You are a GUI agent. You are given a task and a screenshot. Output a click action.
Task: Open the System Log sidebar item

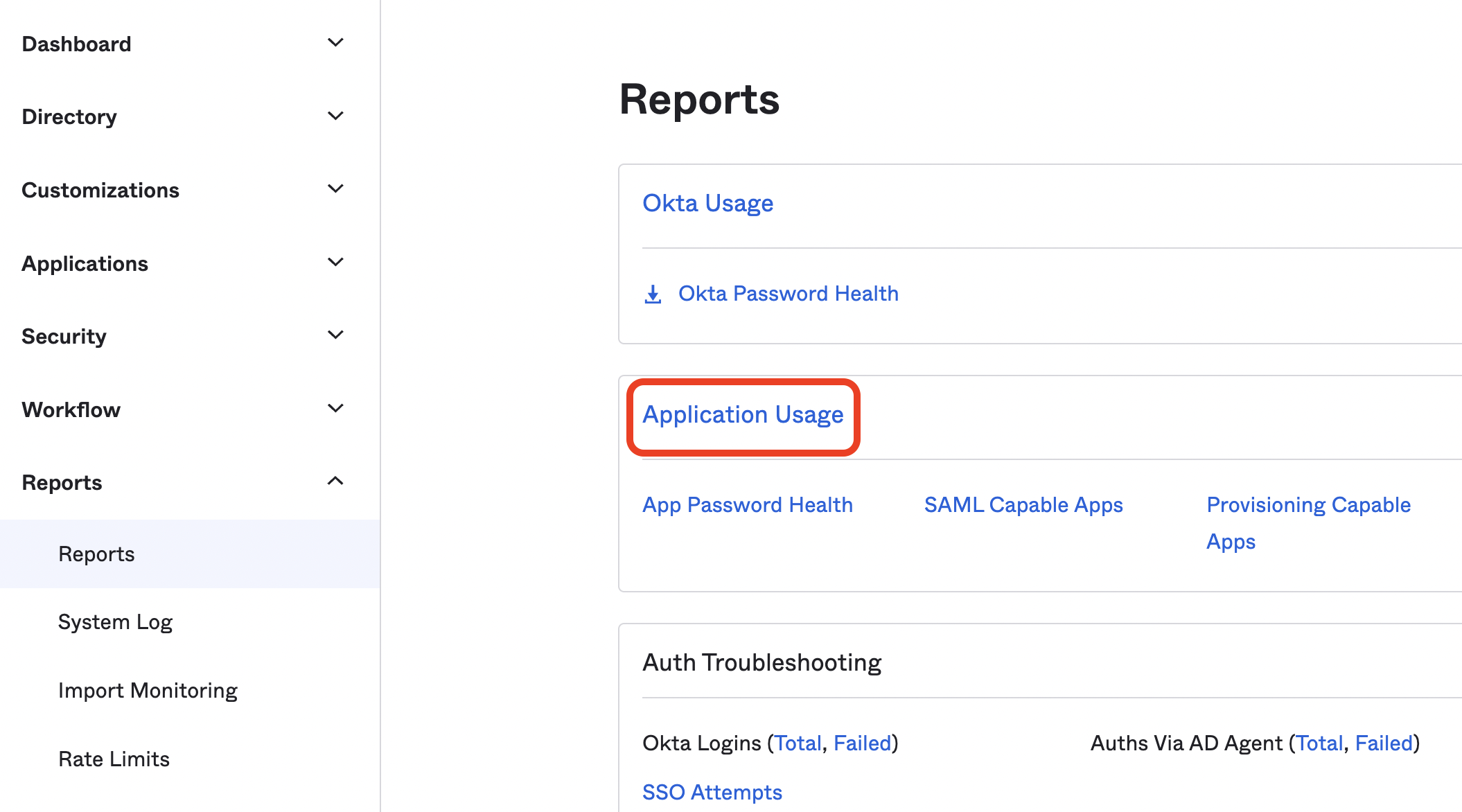coord(115,622)
